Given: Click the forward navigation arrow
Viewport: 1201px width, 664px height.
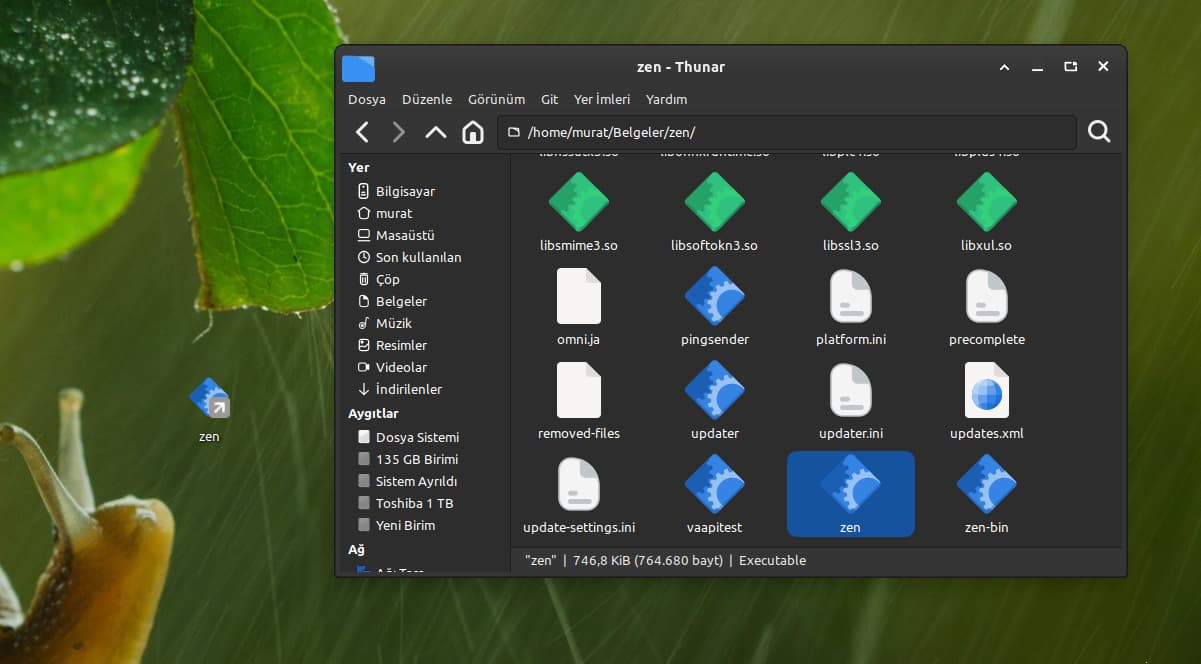Looking at the screenshot, I should 399,132.
